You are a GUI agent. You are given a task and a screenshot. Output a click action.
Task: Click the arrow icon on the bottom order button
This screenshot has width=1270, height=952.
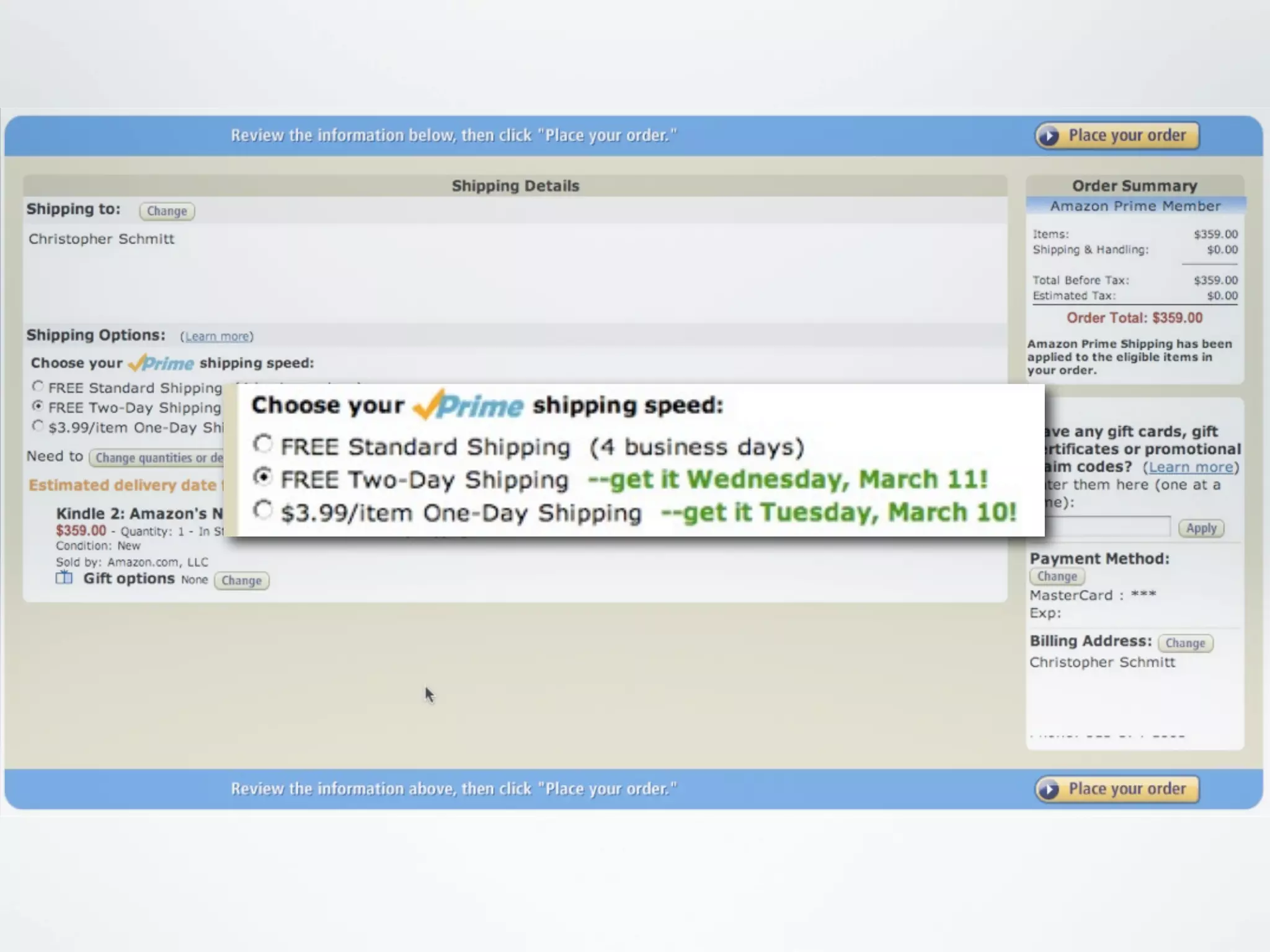coord(1049,789)
